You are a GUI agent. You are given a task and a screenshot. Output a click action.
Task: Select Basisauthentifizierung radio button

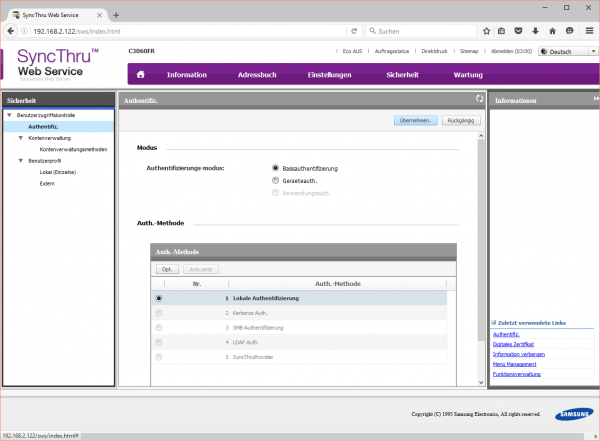pos(275,168)
